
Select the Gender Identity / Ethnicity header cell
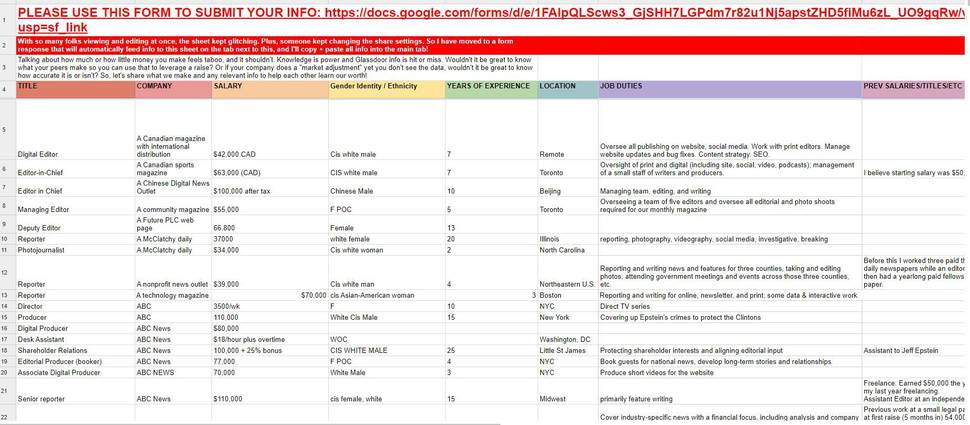click(x=387, y=89)
